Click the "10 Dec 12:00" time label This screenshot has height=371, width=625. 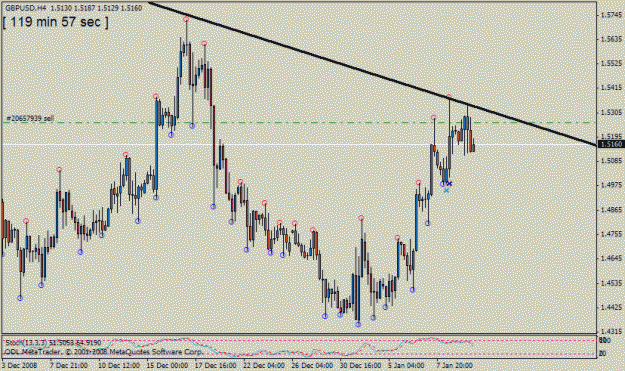[x=119, y=365]
